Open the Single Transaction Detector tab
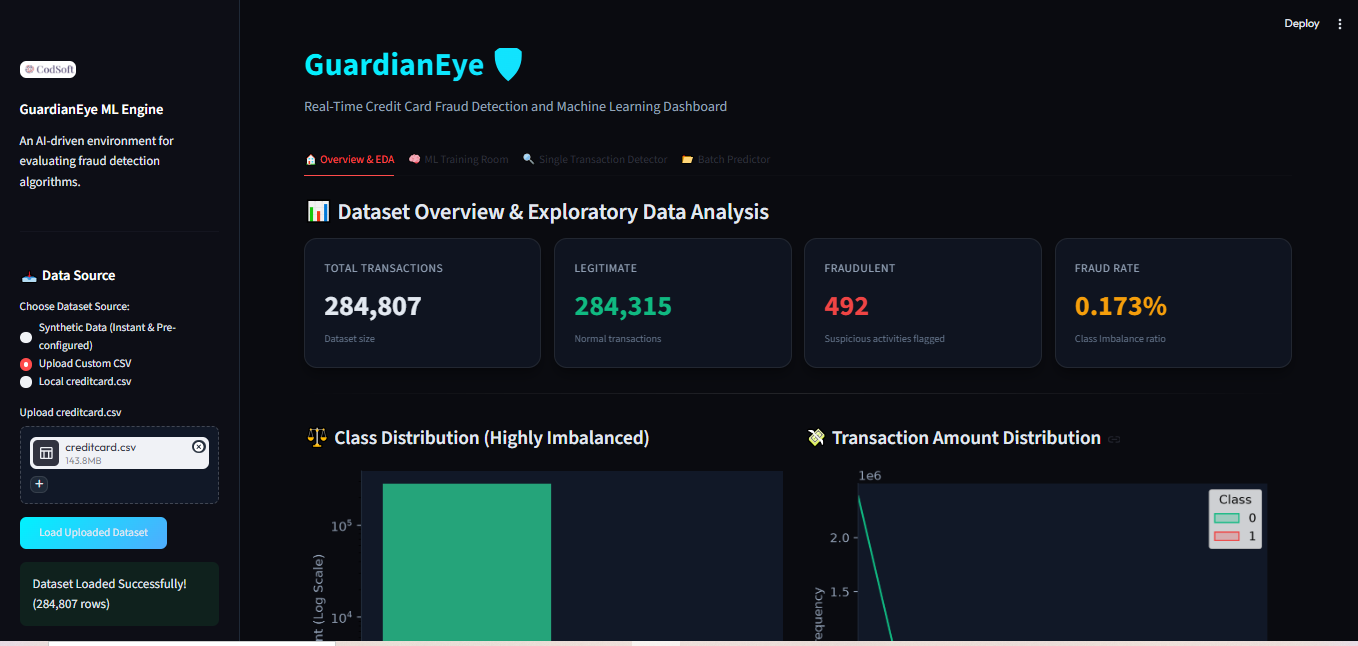The image size is (1358, 646). tap(595, 159)
